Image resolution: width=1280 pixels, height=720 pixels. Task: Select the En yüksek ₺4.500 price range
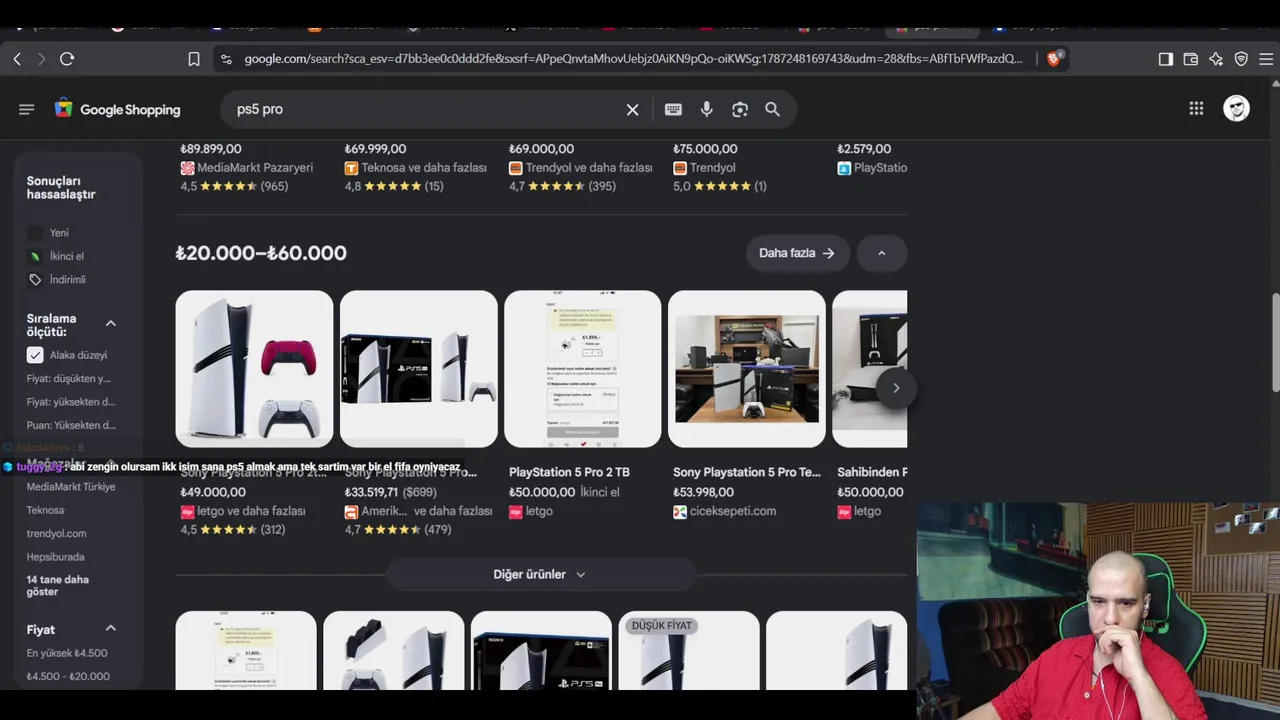click(67, 653)
